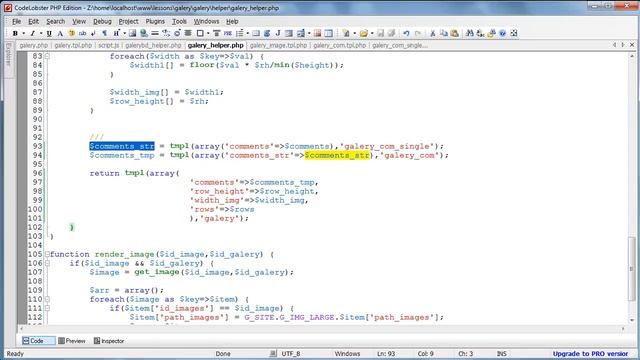Collapse the if block at line 106
Screen dimensions: 640x360
[47, 263]
